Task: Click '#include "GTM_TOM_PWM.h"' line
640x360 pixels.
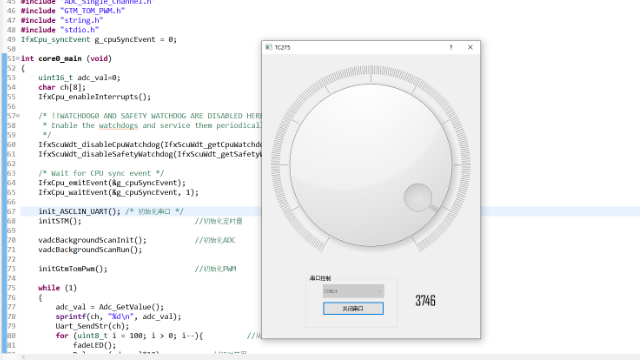Action: (x=73, y=11)
